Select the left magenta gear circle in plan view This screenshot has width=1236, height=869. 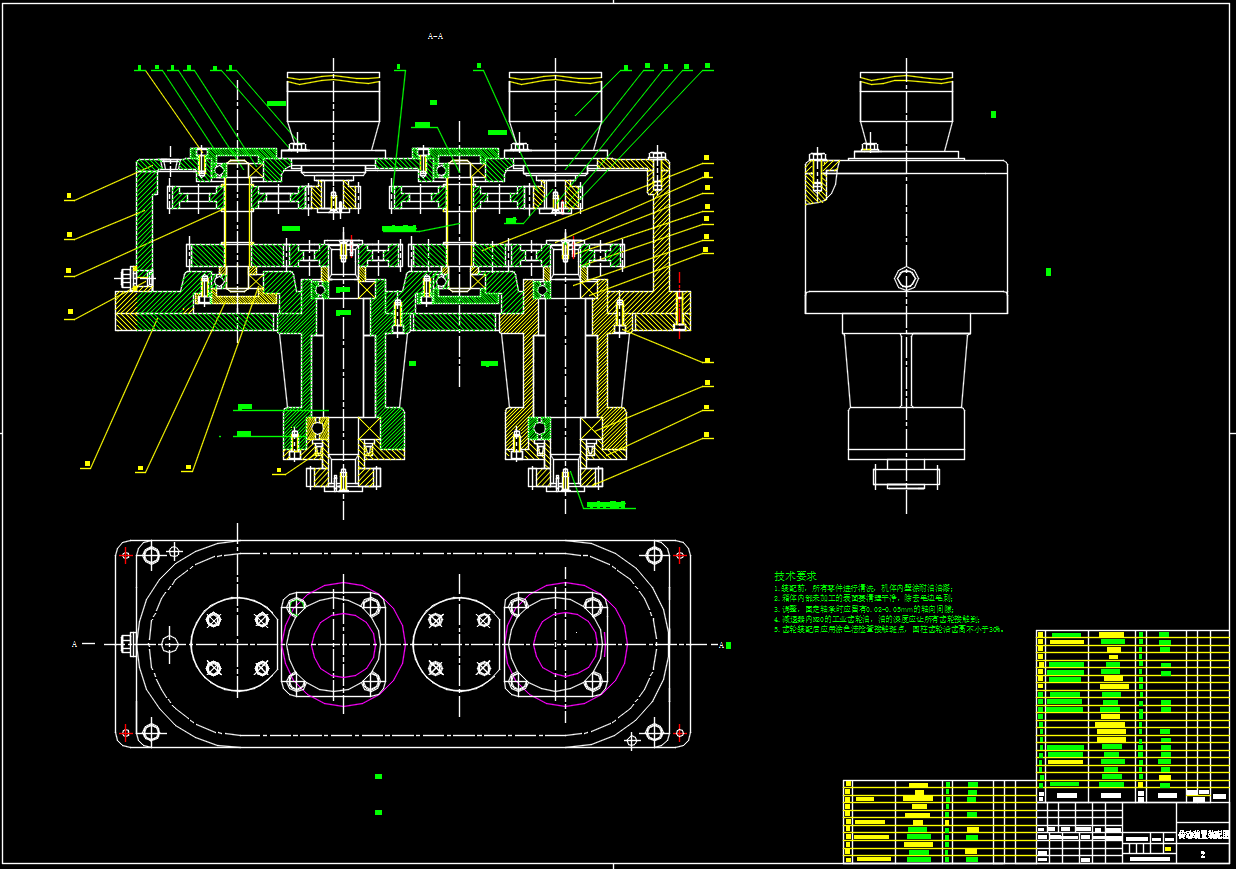(x=343, y=645)
